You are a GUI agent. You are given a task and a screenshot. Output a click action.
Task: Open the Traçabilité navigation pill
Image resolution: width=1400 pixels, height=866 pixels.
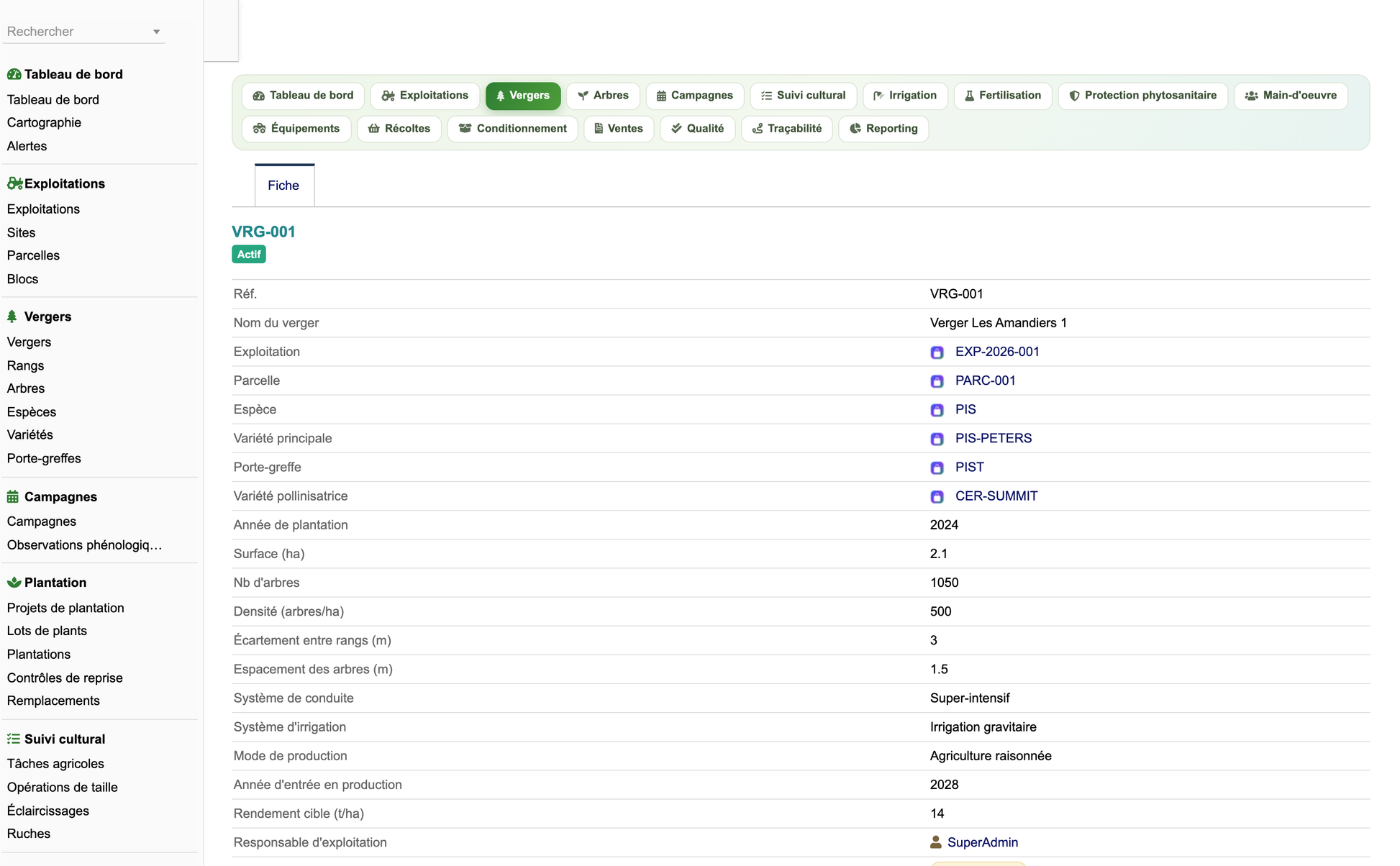pyautogui.click(x=787, y=129)
